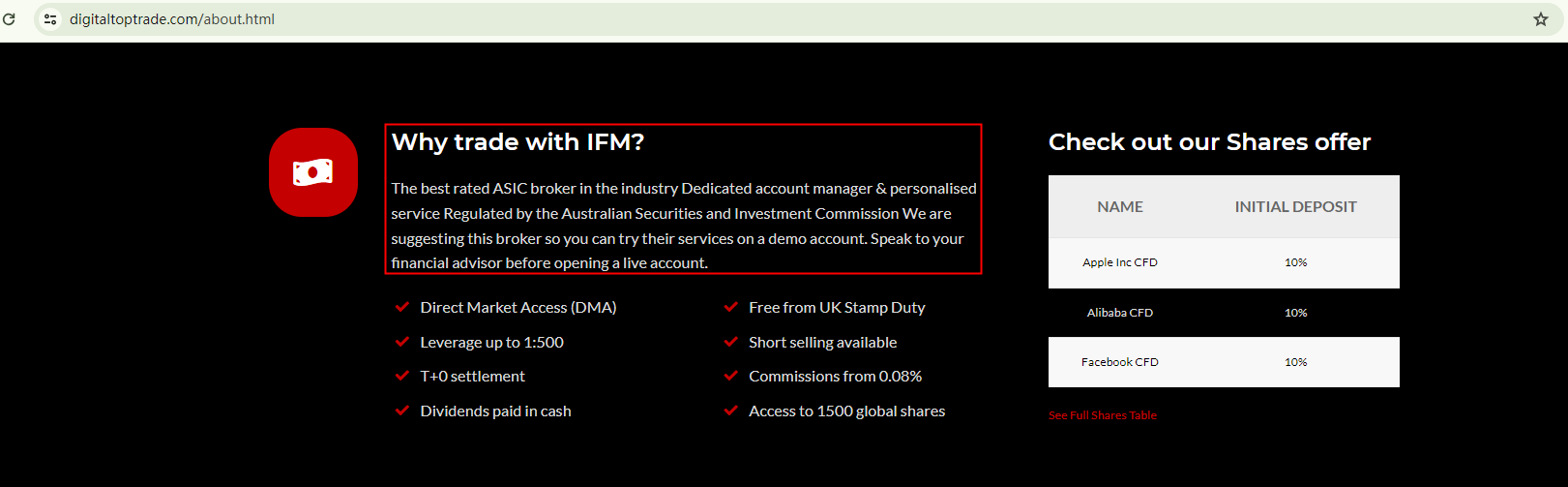
Task: Click 'Direct Market Access (DMA)' text
Action: click(x=518, y=307)
